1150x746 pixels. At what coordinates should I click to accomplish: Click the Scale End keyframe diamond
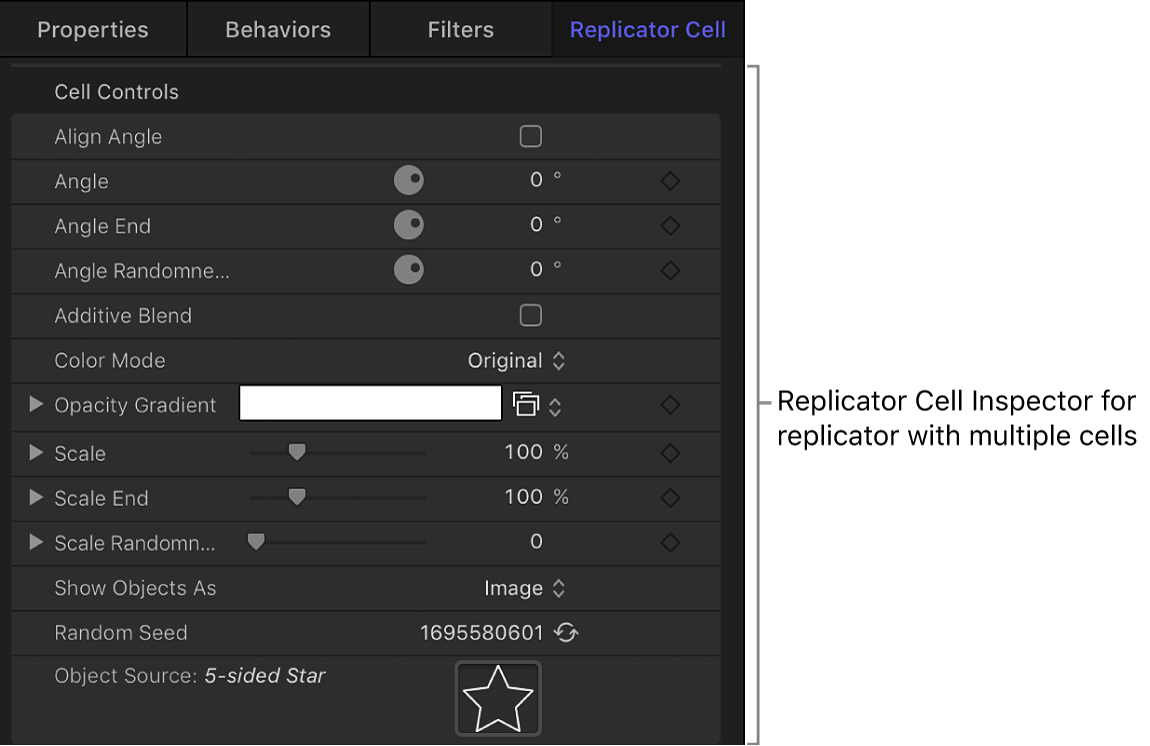pos(670,498)
